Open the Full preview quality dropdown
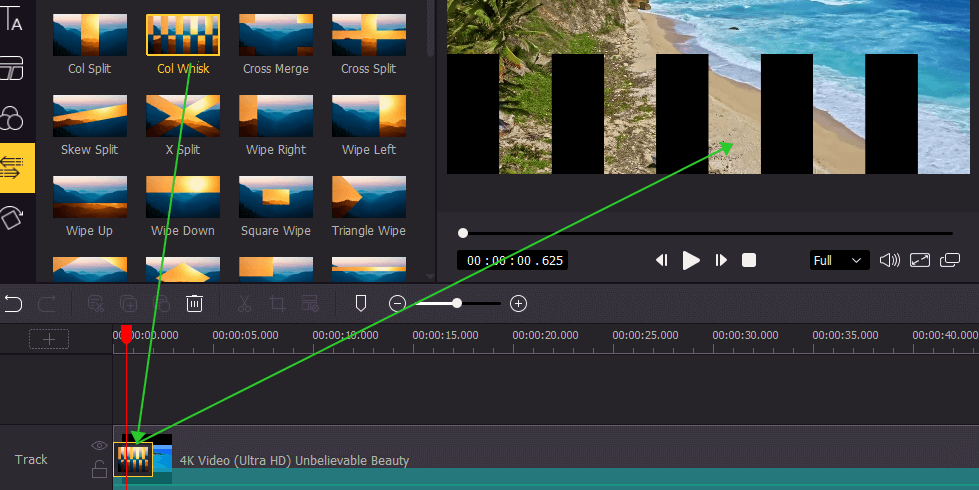Image resolution: width=979 pixels, height=490 pixels. pyautogui.click(x=839, y=260)
